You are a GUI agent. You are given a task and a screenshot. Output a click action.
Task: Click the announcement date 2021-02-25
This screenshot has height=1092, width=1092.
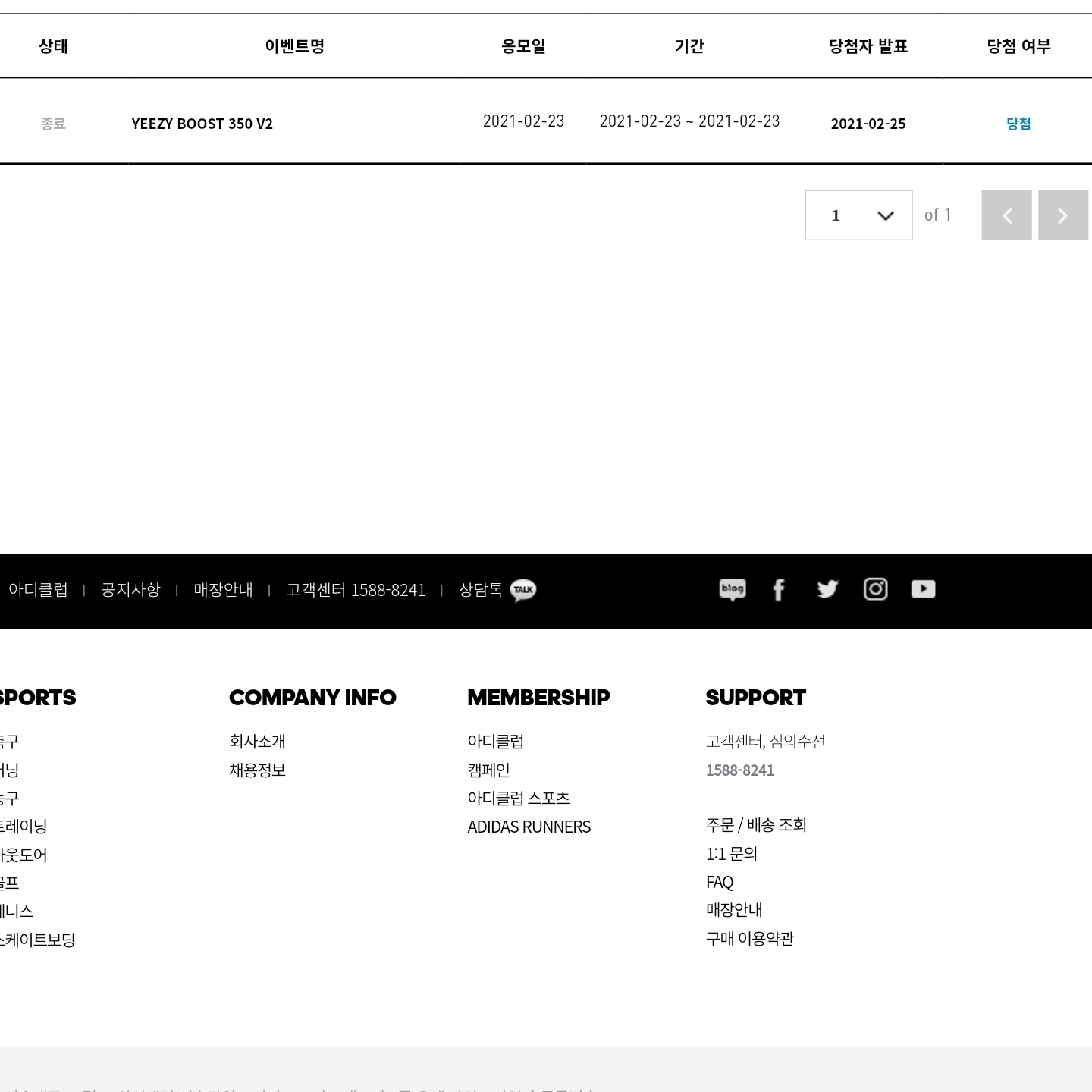tap(868, 124)
